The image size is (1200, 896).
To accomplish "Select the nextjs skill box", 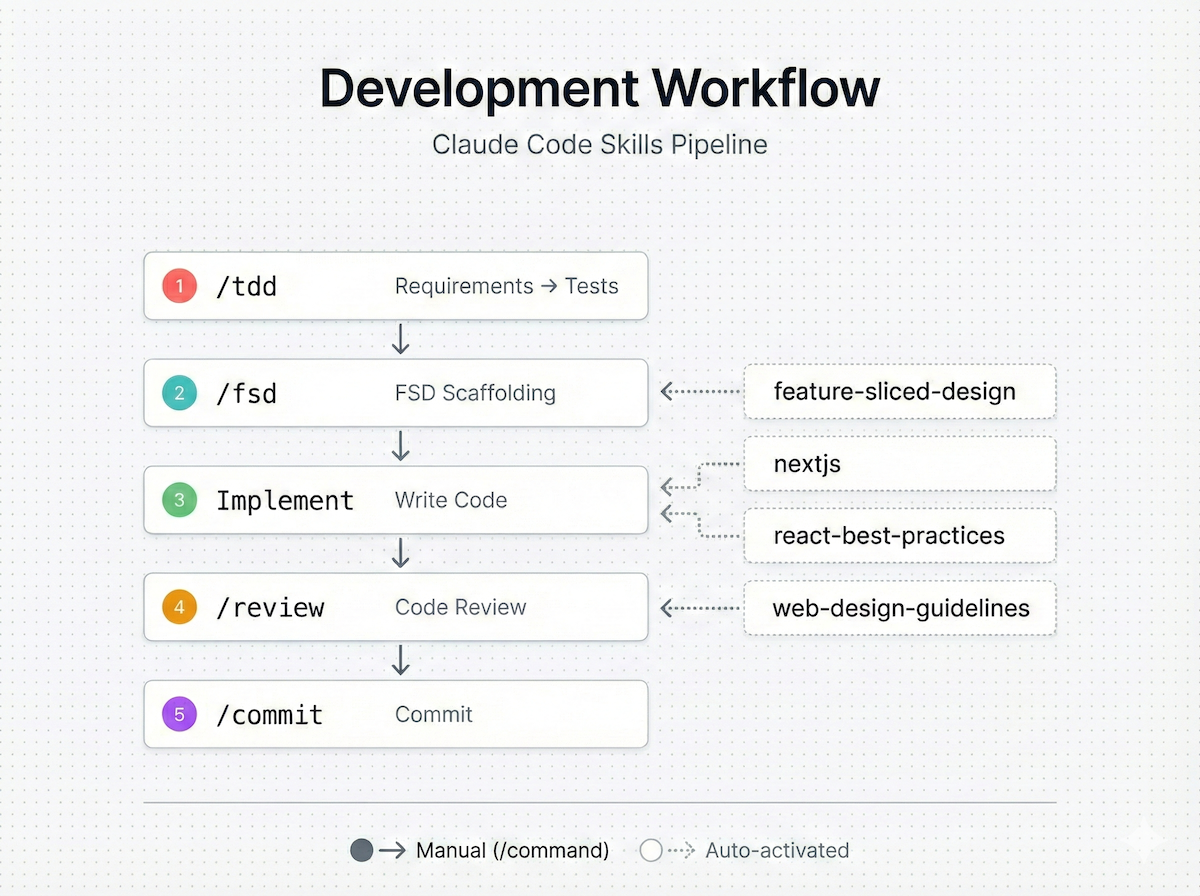I will click(x=899, y=464).
